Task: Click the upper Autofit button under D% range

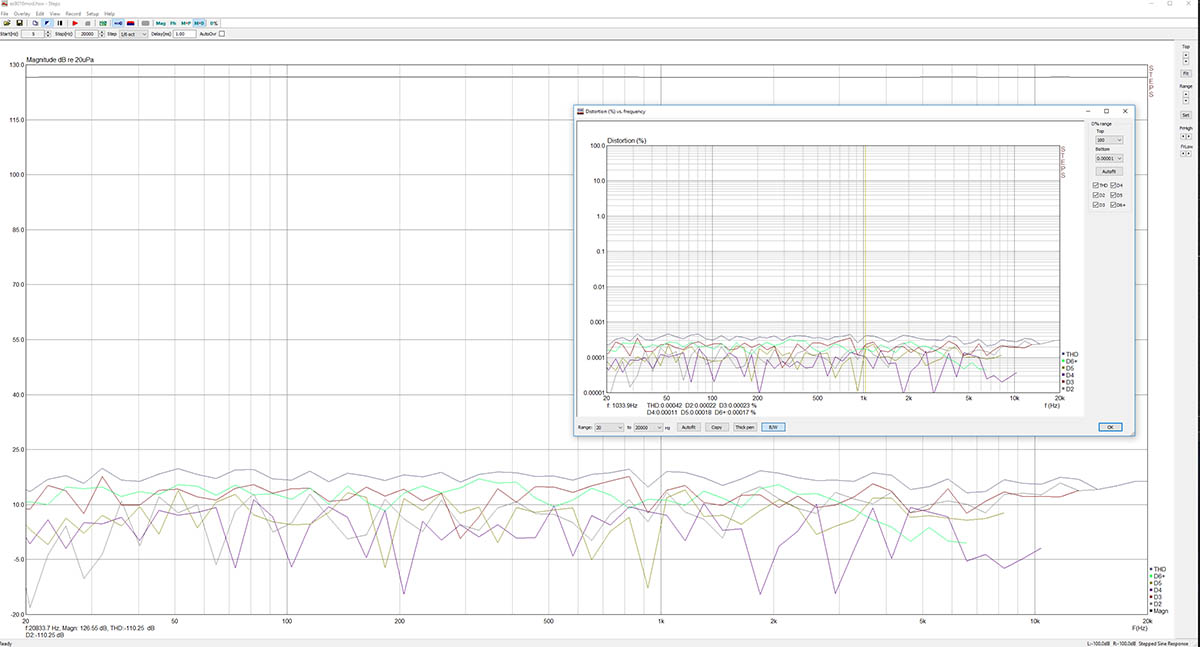Action: (x=1109, y=171)
